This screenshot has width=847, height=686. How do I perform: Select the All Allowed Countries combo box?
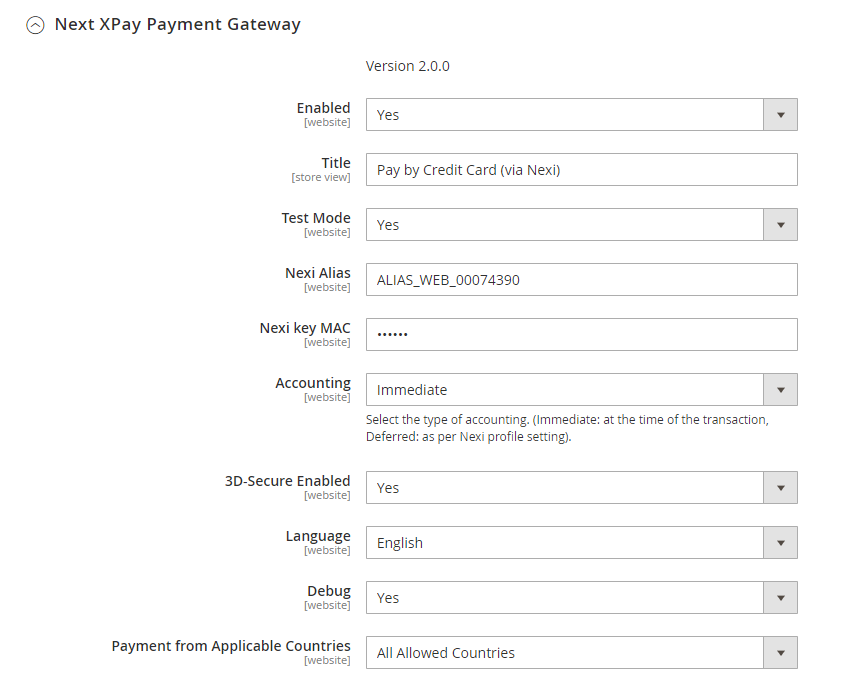click(565, 653)
